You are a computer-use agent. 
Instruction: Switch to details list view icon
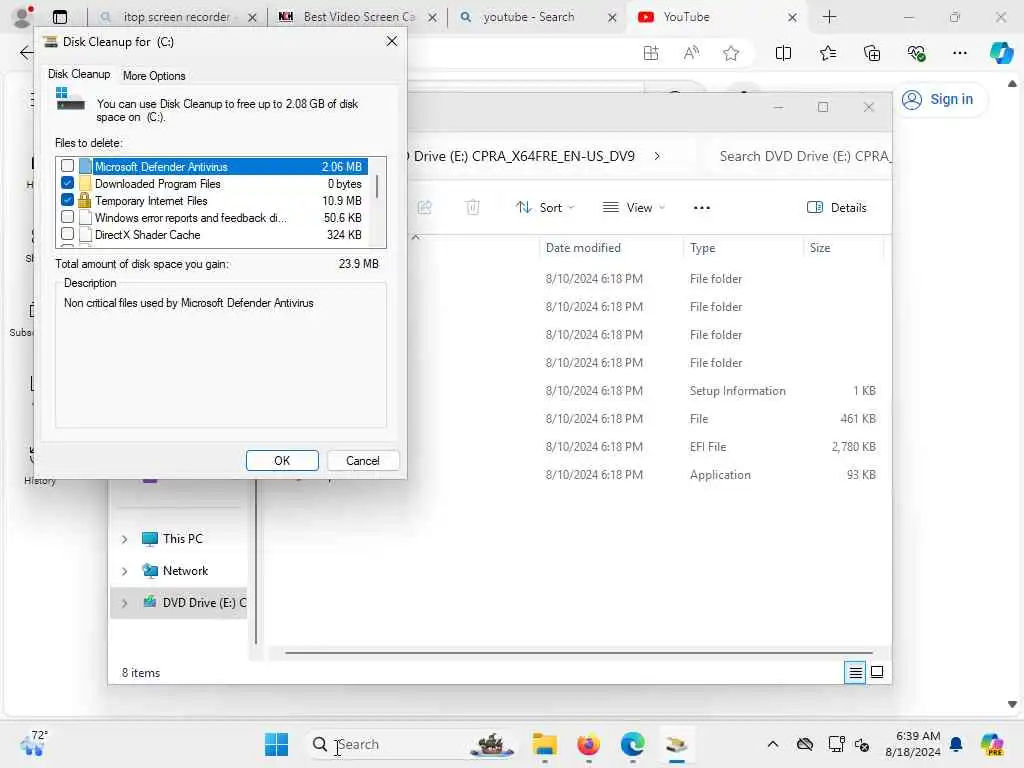point(855,672)
